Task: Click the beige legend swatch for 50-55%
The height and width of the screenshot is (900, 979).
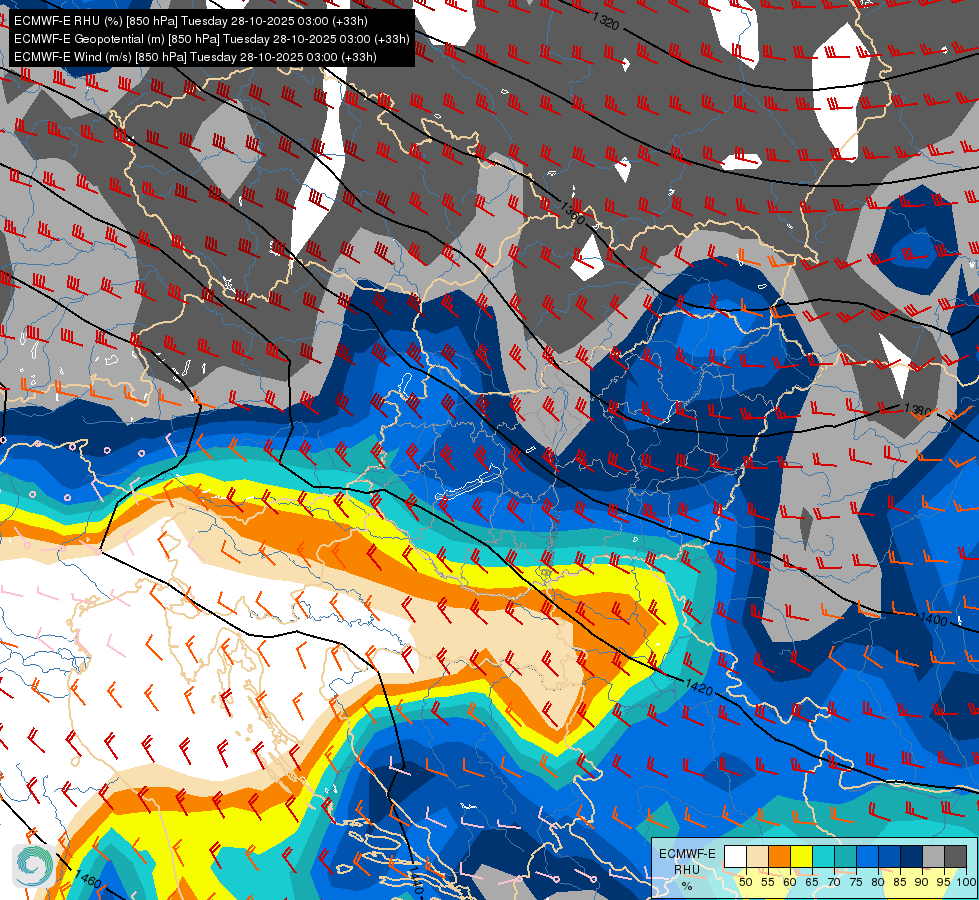Action: pos(757,856)
